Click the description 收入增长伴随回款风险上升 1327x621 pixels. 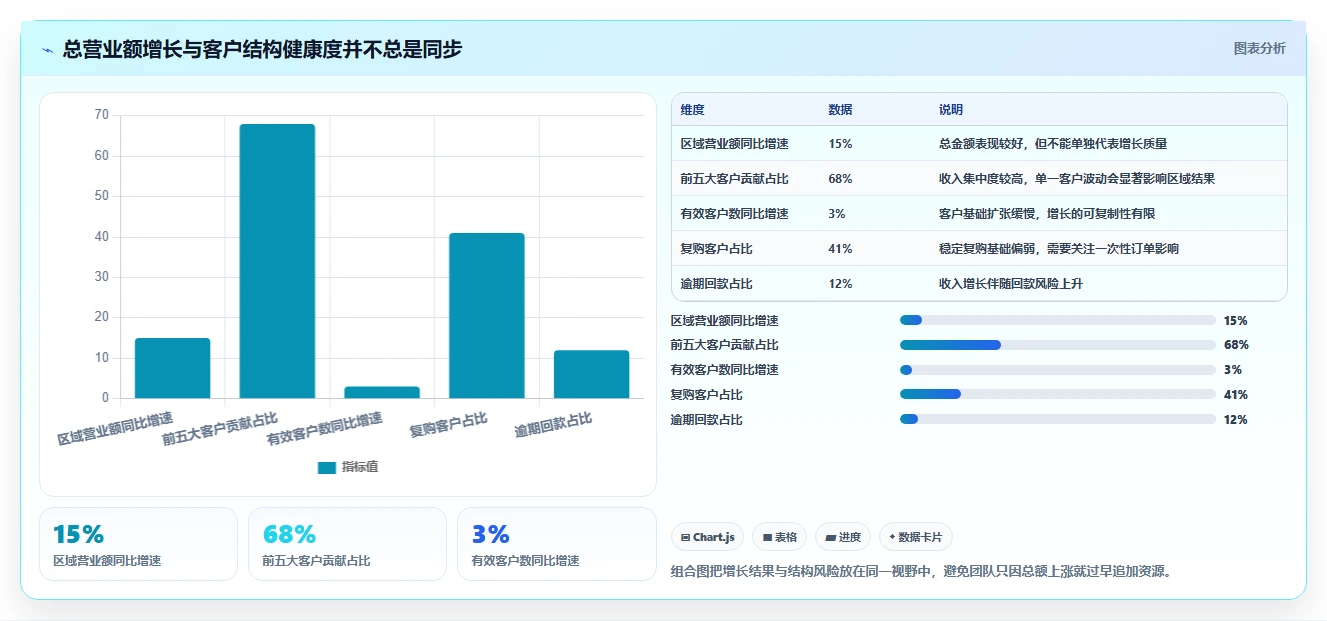pyautogui.click(x=1010, y=284)
